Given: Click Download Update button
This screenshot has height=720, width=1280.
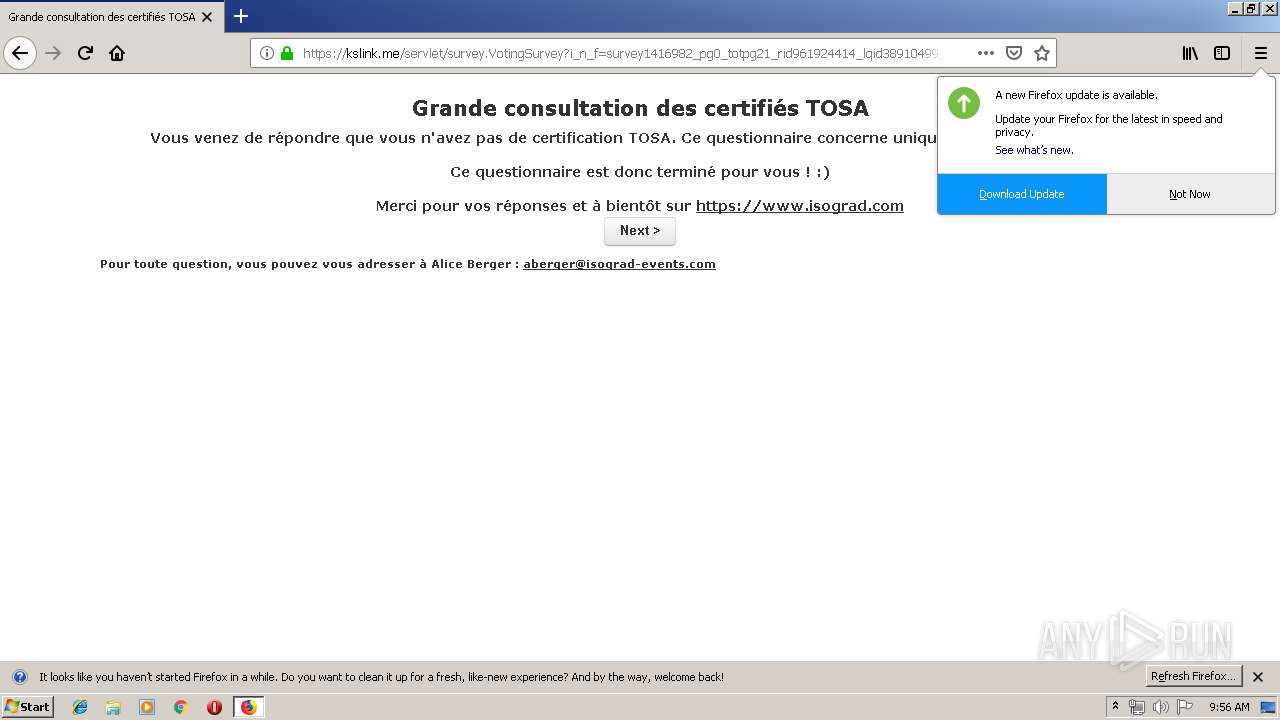Looking at the screenshot, I should tap(1022, 194).
